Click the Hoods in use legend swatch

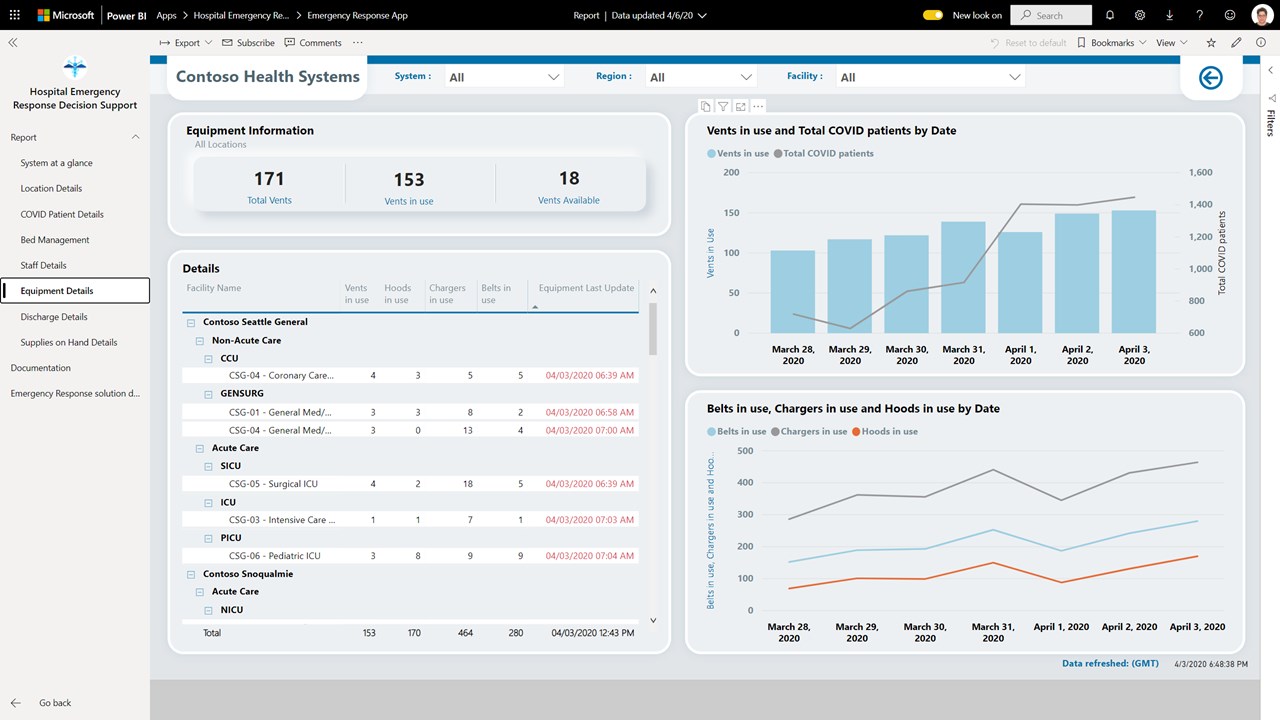[856, 432]
